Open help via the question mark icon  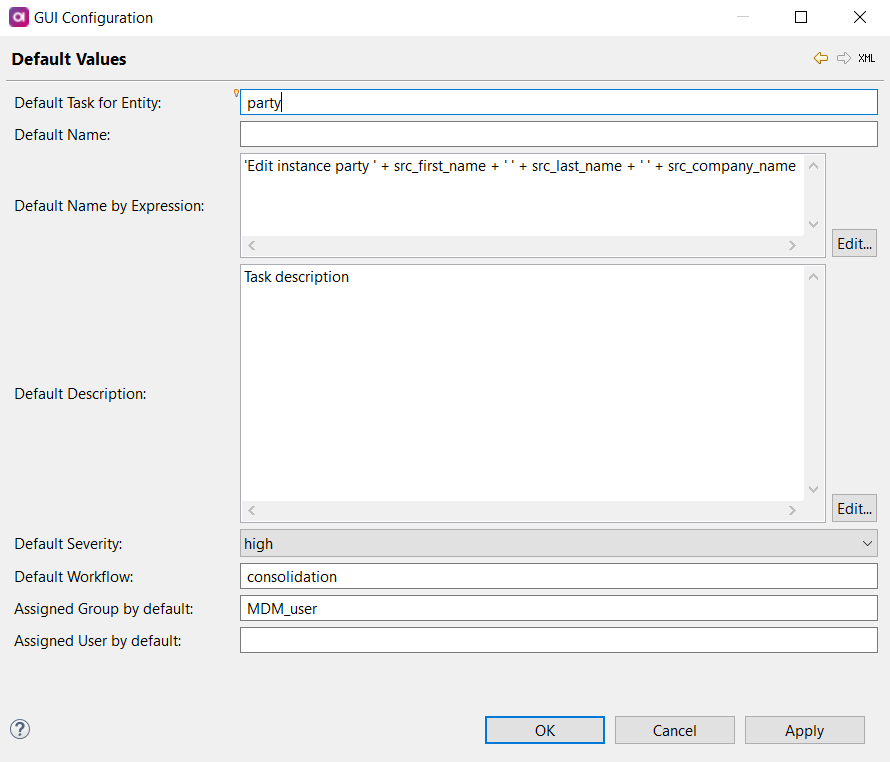19,730
